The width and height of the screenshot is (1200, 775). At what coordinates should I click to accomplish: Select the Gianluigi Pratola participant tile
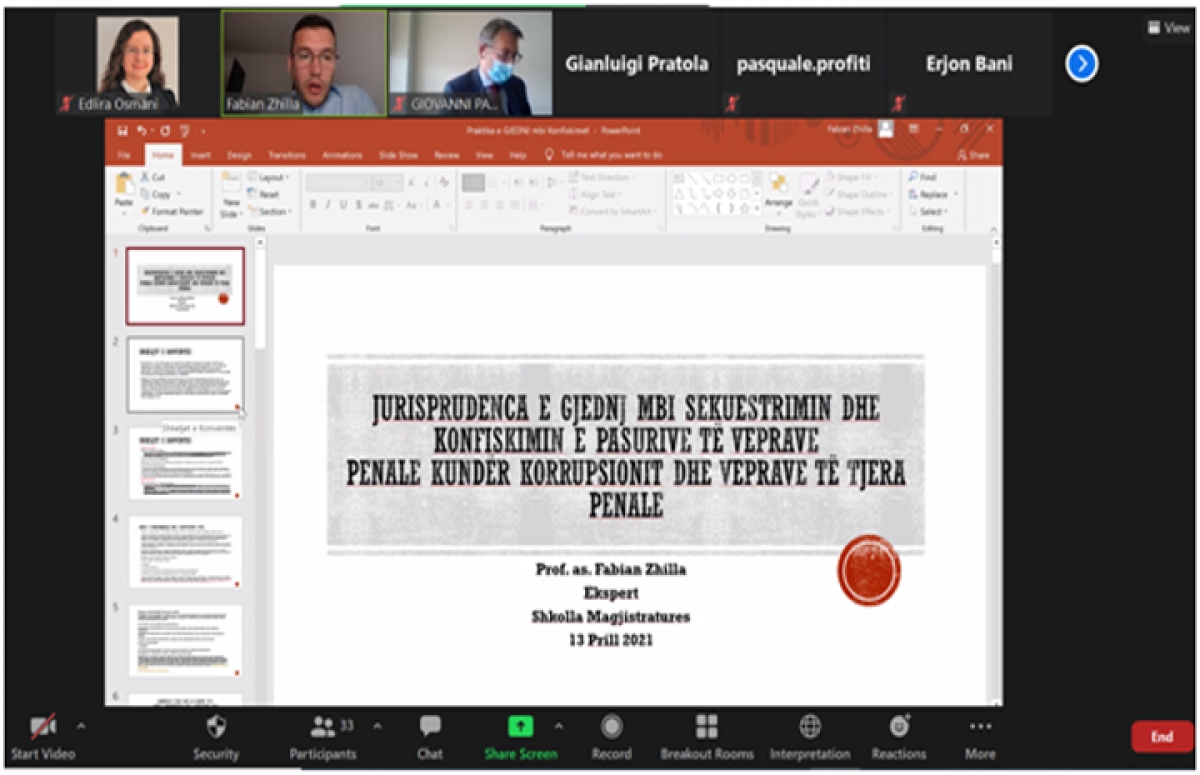636,63
